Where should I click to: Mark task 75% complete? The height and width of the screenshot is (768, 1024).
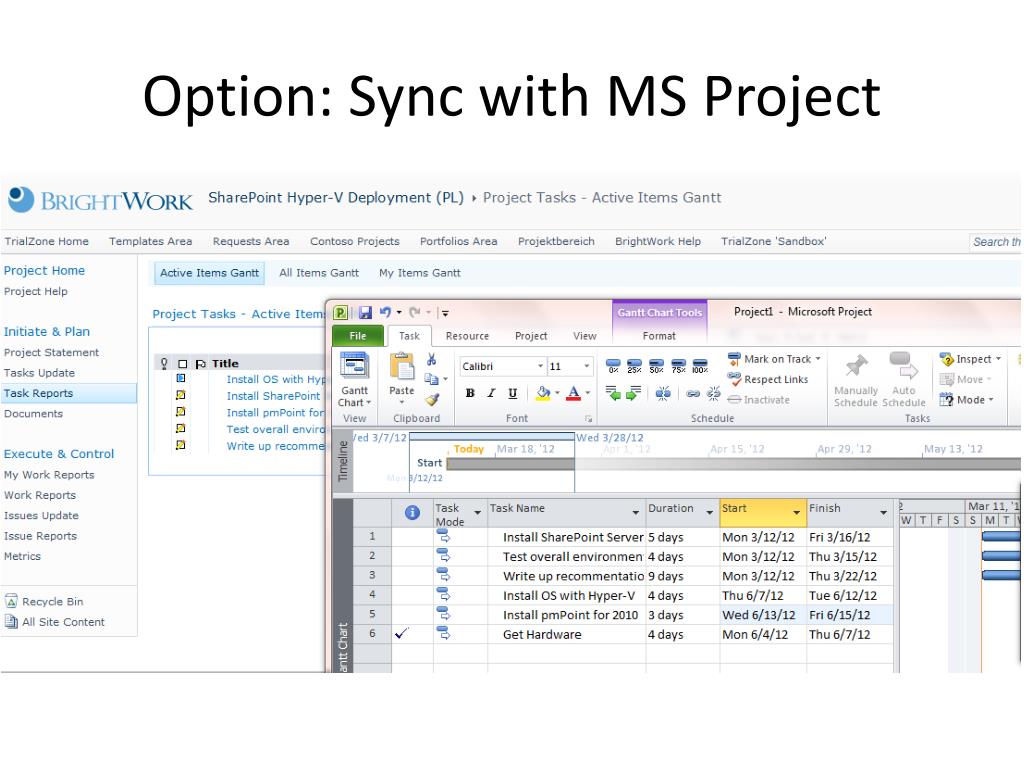(679, 366)
